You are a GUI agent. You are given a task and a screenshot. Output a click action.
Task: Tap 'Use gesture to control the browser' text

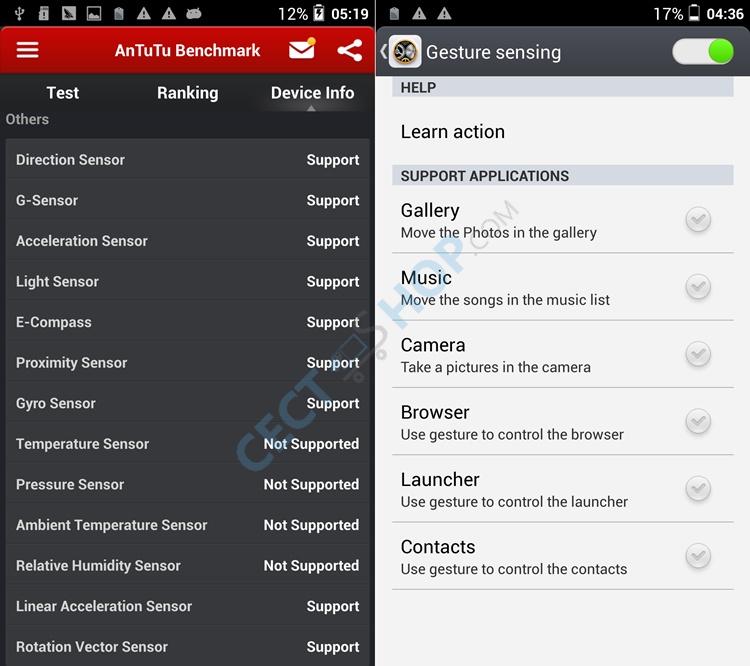pyautogui.click(x=512, y=434)
